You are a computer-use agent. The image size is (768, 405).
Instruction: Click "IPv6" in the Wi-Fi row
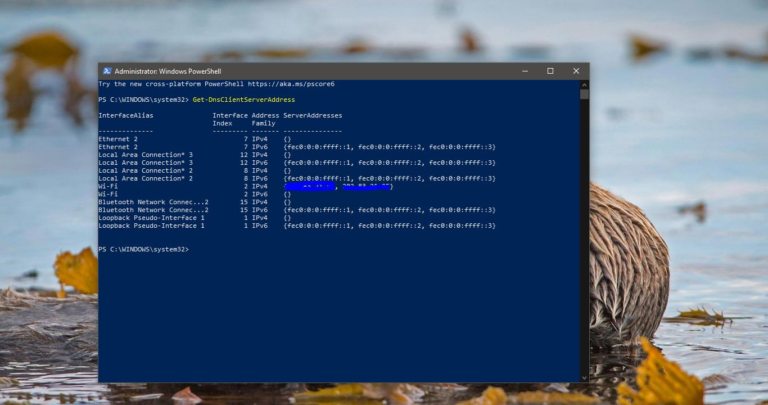(x=260, y=194)
